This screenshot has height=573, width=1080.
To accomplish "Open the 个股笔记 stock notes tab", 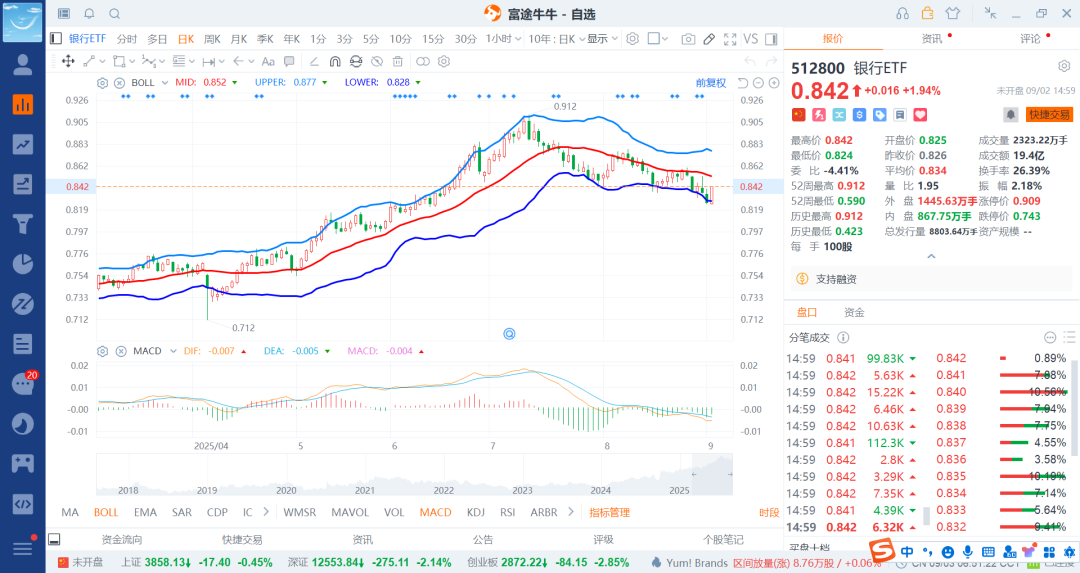I will [723, 540].
